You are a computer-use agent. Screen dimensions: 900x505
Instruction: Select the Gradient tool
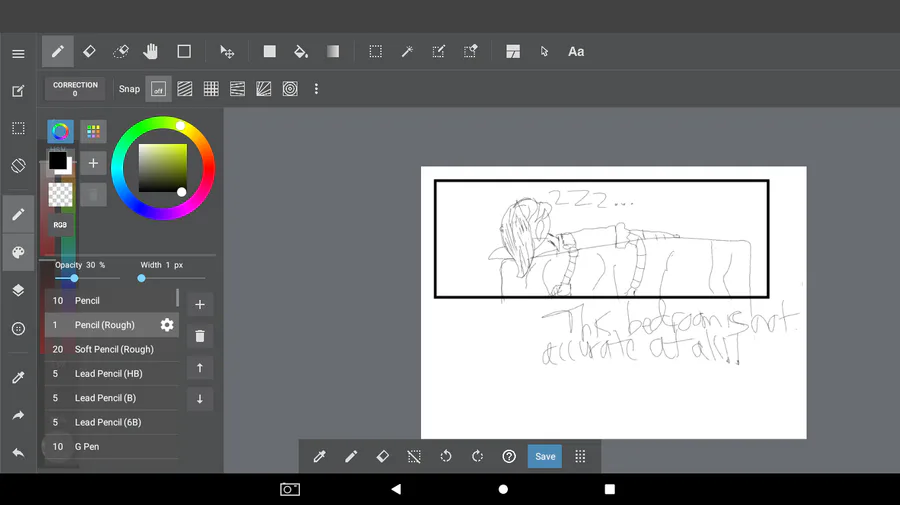click(333, 52)
